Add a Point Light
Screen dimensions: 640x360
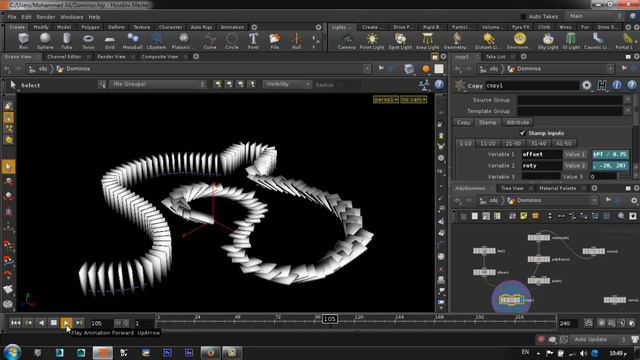[372, 41]
